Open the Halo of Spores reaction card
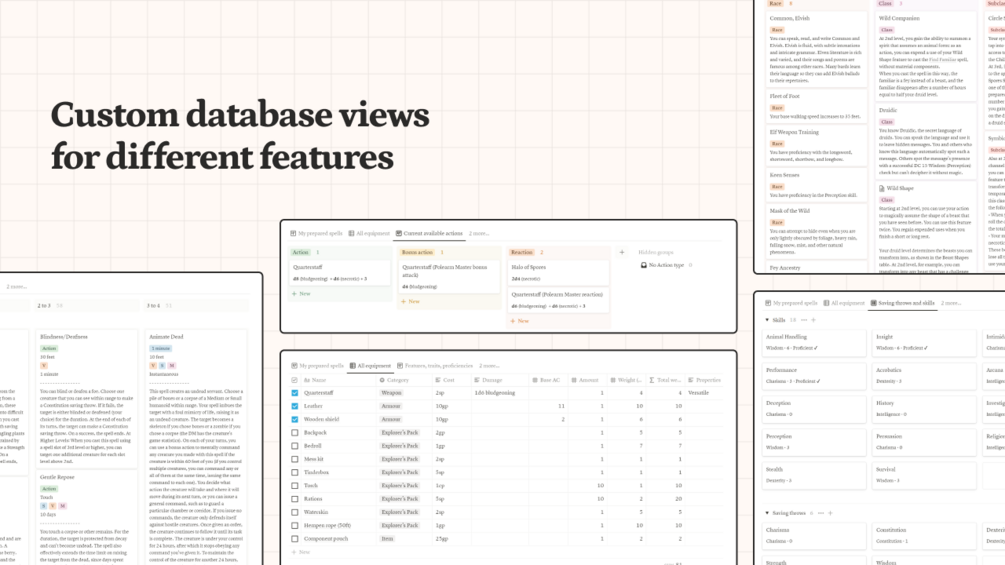The height and width of the screenshot is (565, 1005). [558, 272]
